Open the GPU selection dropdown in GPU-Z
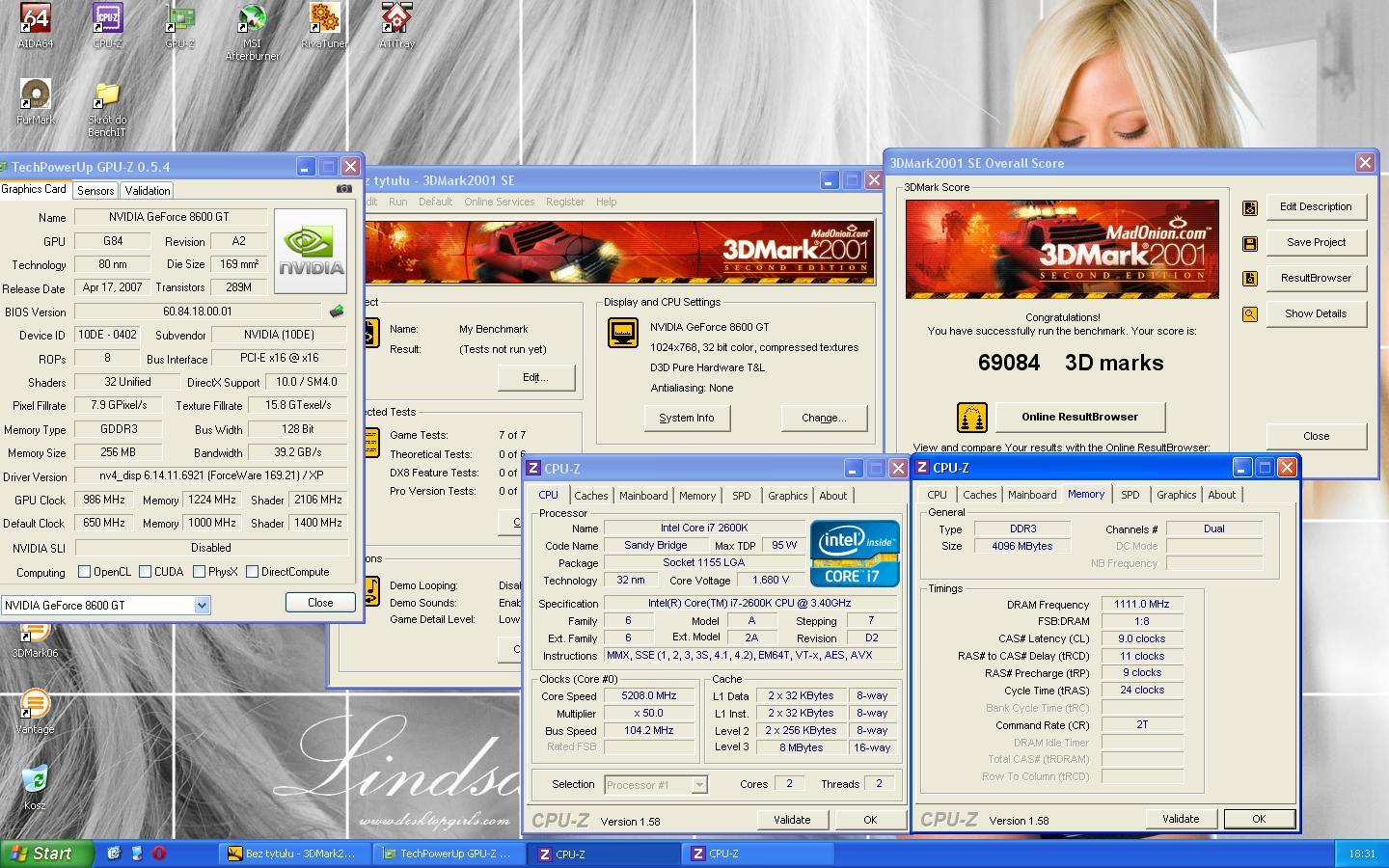The image size is (1389, 868). [202, 605]
